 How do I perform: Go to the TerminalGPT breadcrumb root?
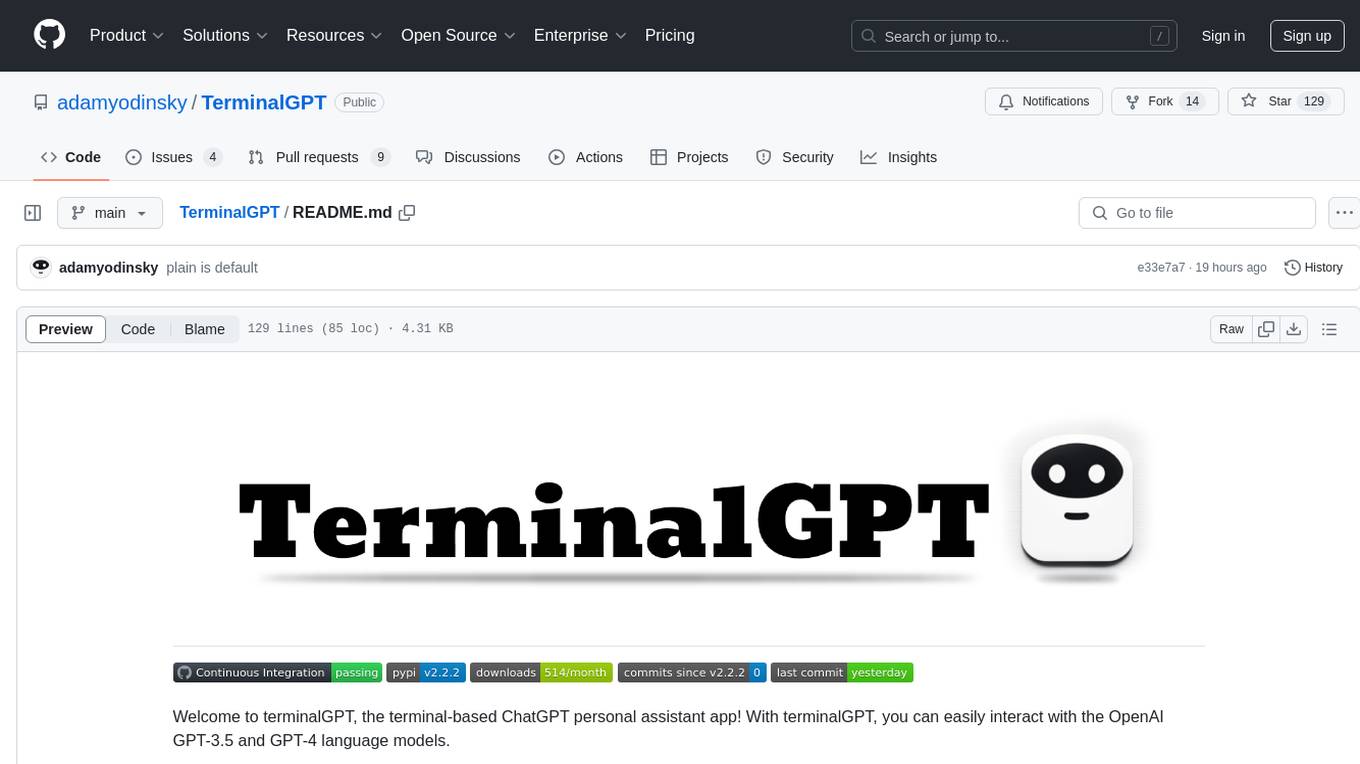229,212
